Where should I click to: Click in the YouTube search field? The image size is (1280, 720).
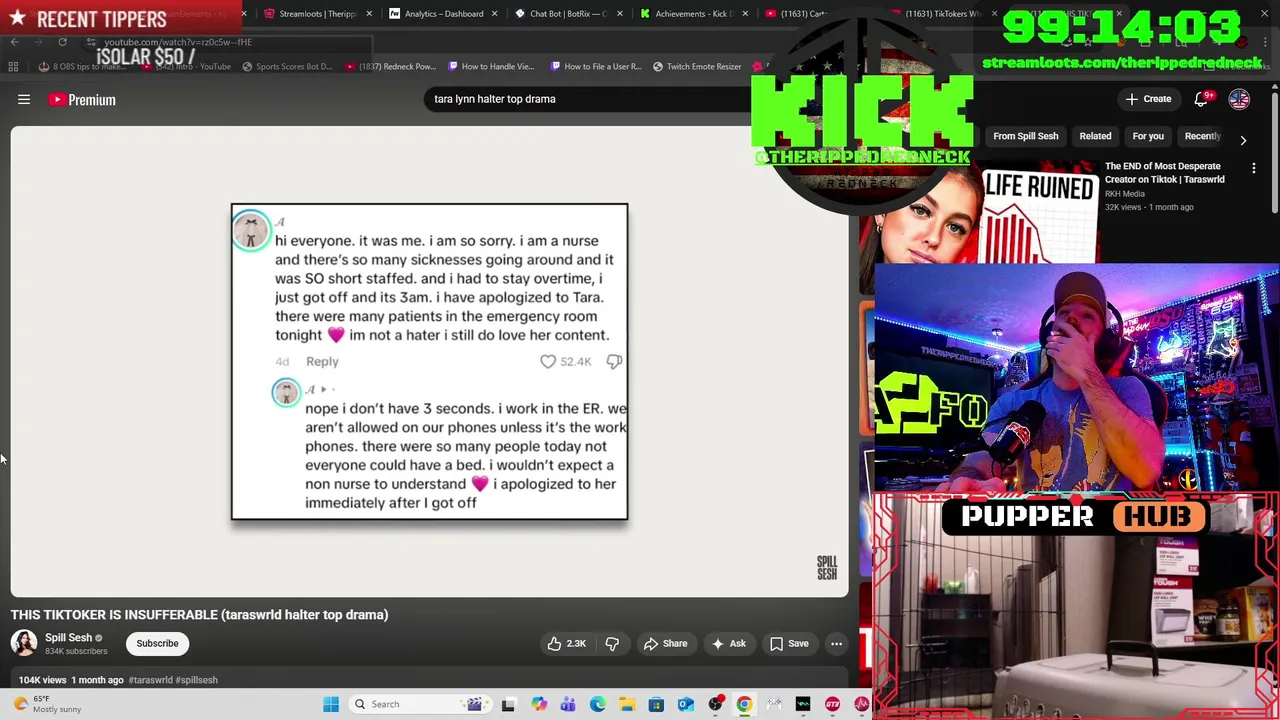(x=590, y=99)
